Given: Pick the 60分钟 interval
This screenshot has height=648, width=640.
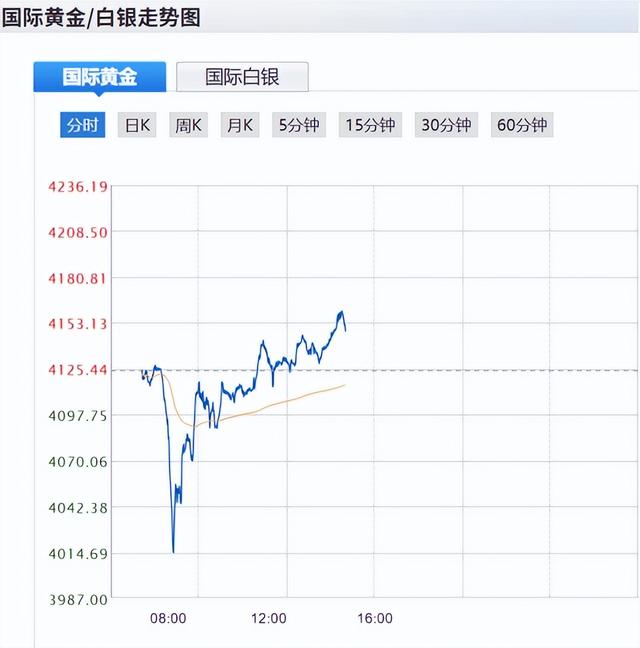Looking at the screenshot, I should (x=522, y=125).
